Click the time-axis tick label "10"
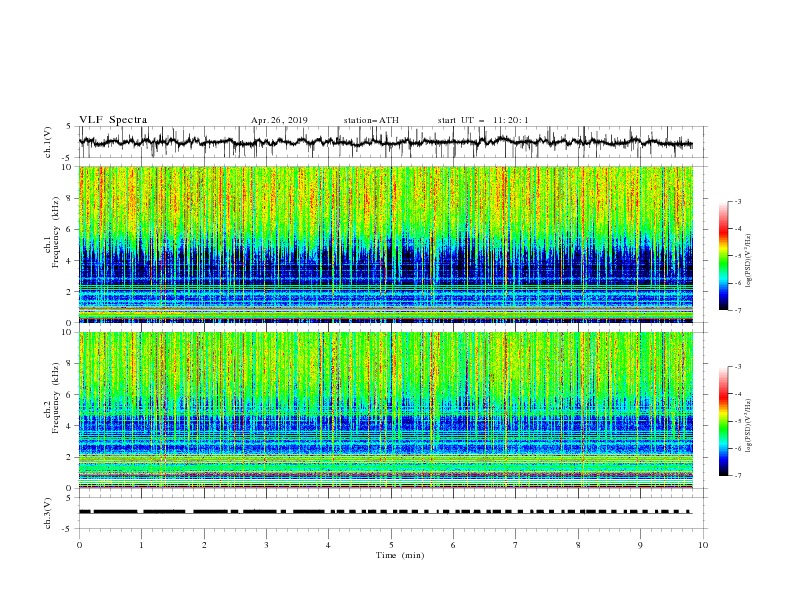The width and height of the screenshot is (792, 612). (x=703, y=545)
